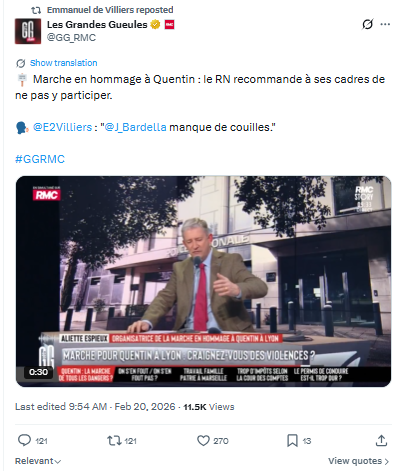Screen dimensions: 401x471
Task: Open the #GGRMC hashtag
Action: click(x=40, y=159)
